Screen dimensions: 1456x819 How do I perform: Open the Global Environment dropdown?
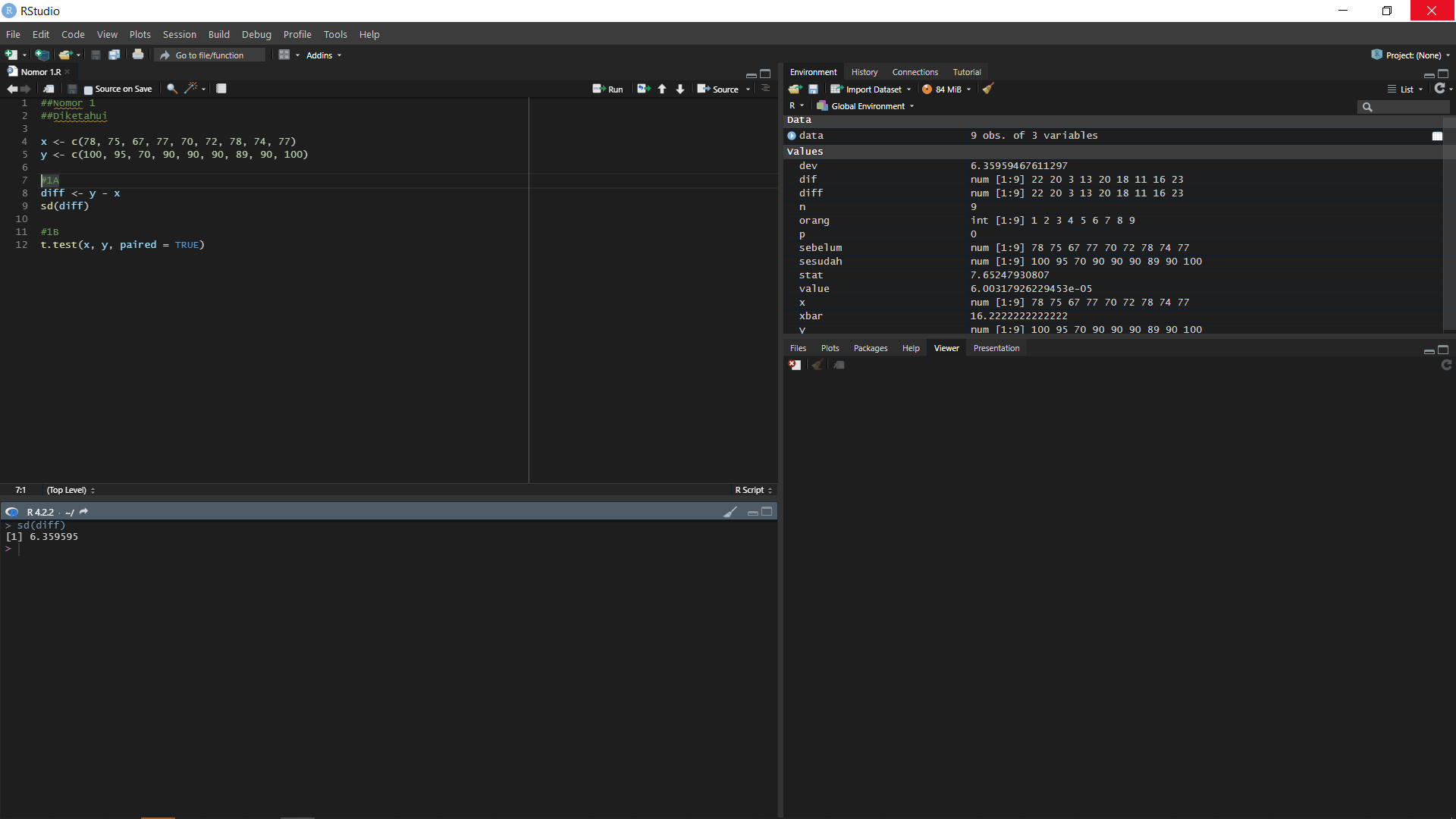(x=865, y=105)
